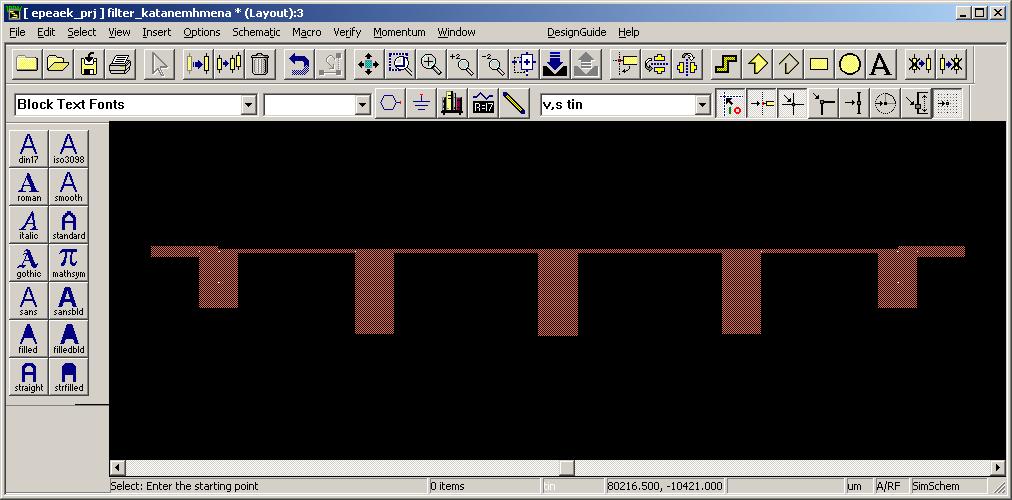Toggle pin snap mode (arrow to yellow pin)

pos(761,103)
